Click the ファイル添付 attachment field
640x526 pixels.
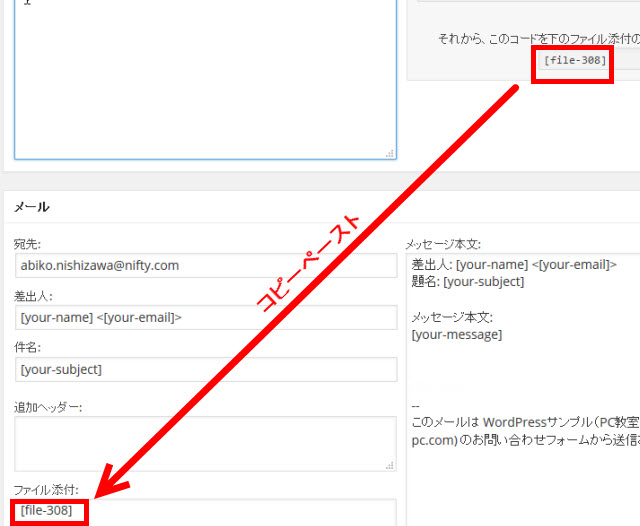click(x=205, y=512)
